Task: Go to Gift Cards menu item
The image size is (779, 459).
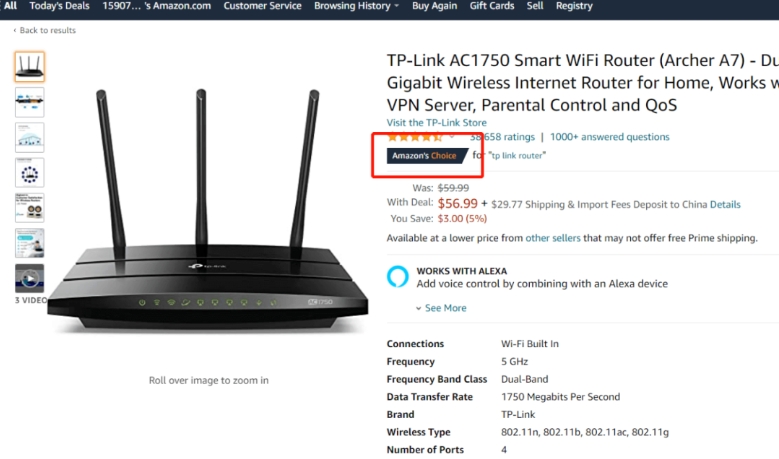Action: pos(491,6)
